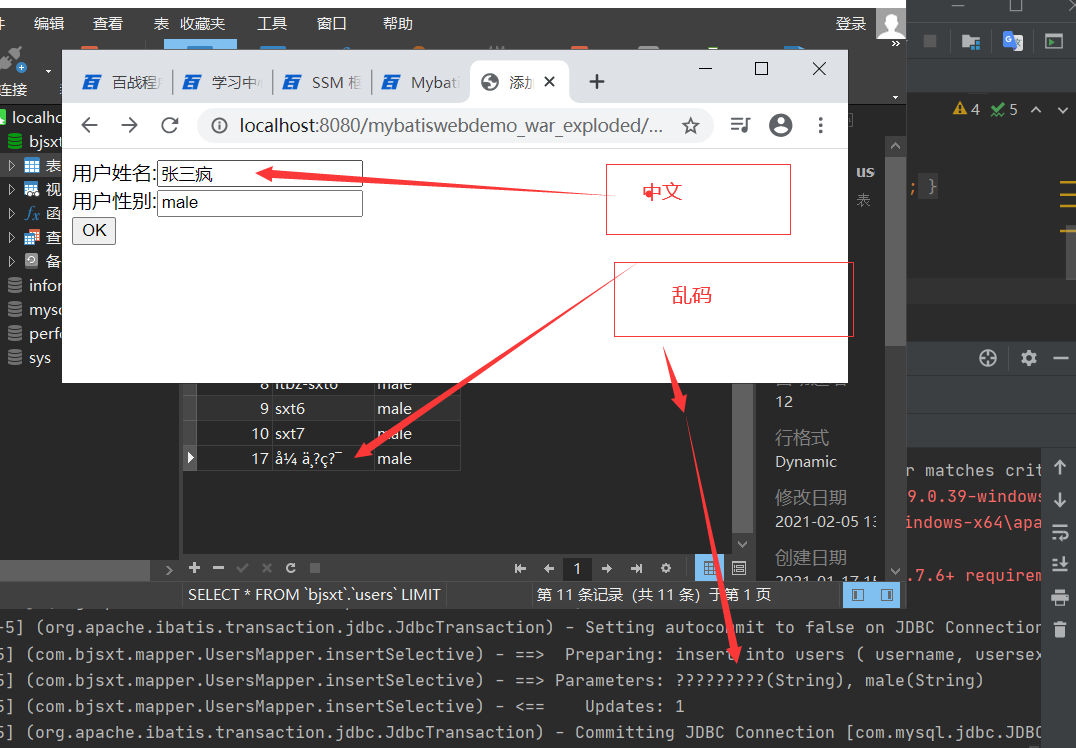Open the browser media control icon
The image size is (1076, 748).
740,125
